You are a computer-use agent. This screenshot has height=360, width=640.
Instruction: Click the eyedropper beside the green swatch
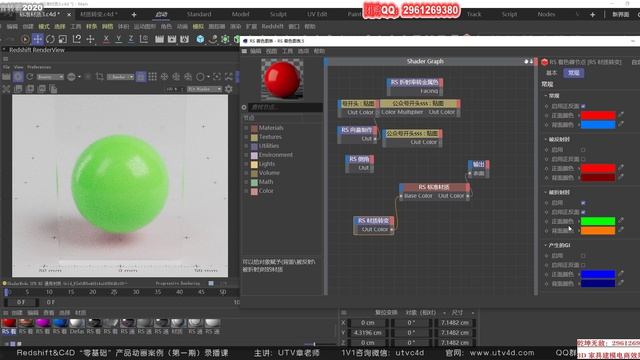pos(621,221)
